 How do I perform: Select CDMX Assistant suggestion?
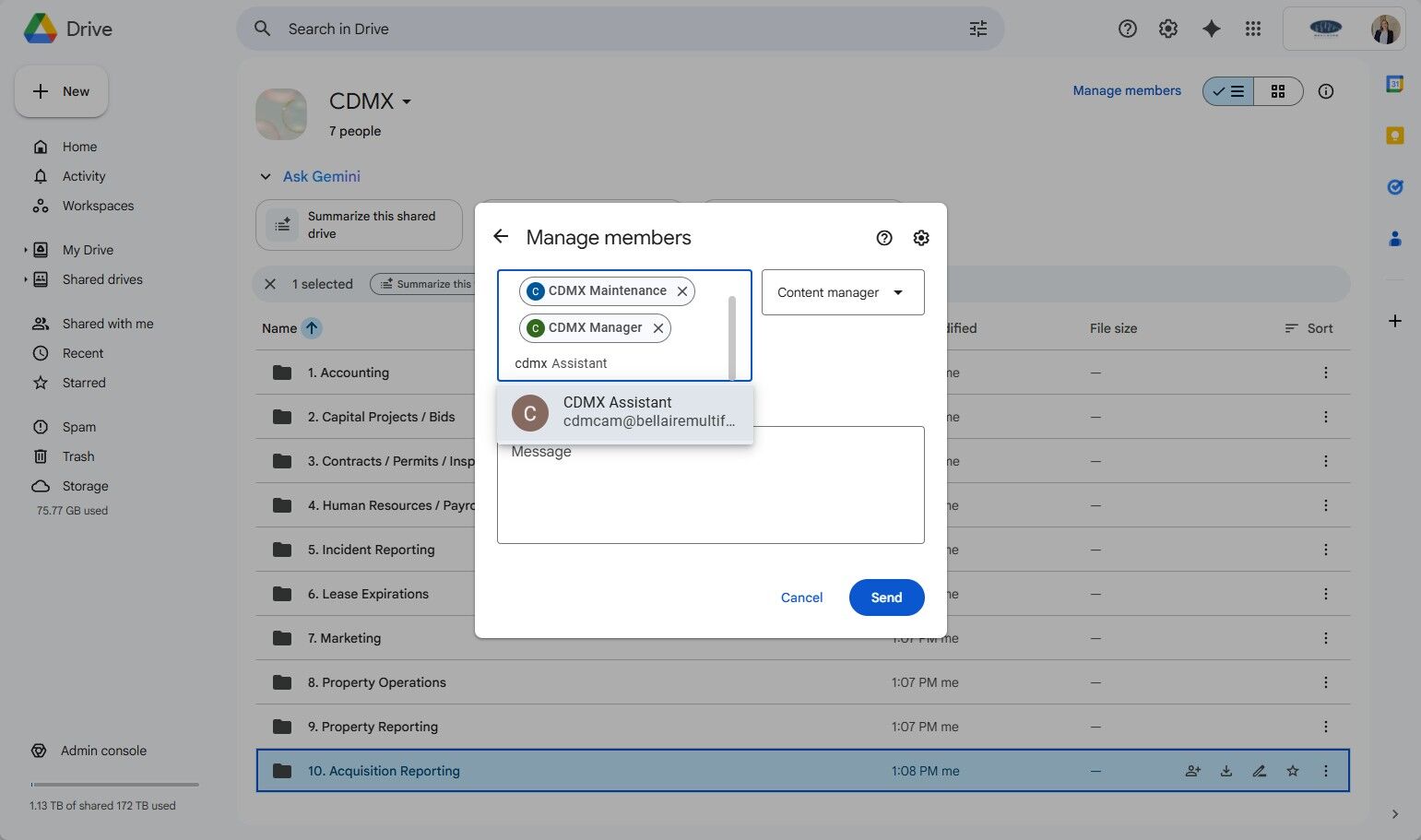pos(625,412)
